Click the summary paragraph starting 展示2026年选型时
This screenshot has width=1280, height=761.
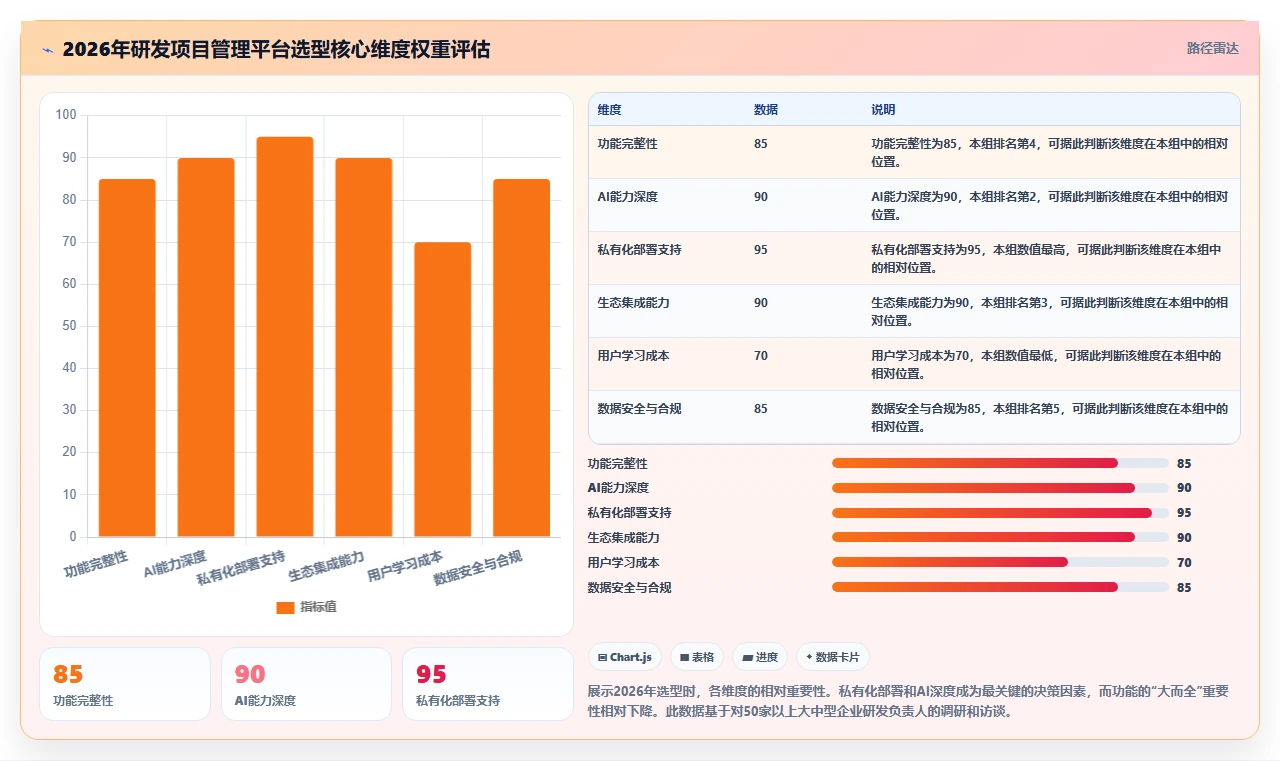908,701
